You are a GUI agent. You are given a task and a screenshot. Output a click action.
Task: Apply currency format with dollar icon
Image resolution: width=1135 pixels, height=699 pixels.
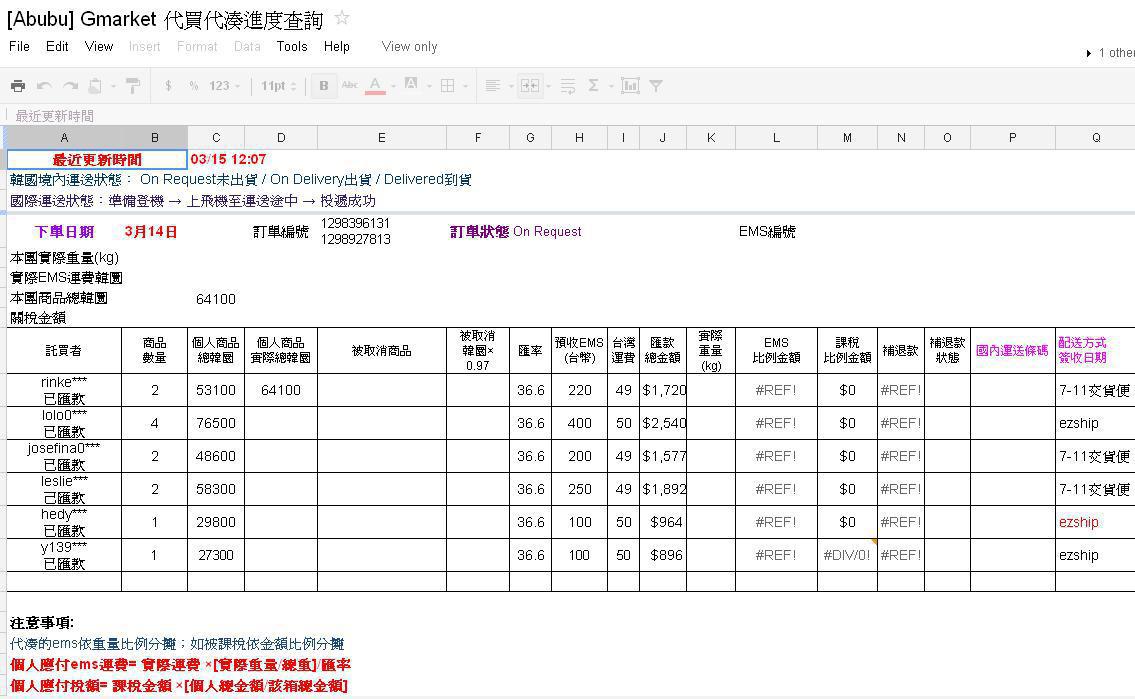click(168, 86)
